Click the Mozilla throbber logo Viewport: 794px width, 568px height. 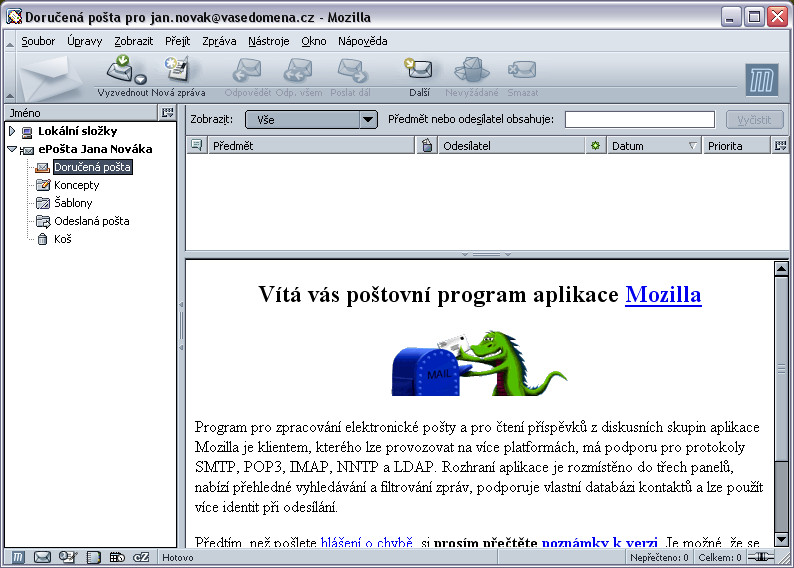coord(762,80)
